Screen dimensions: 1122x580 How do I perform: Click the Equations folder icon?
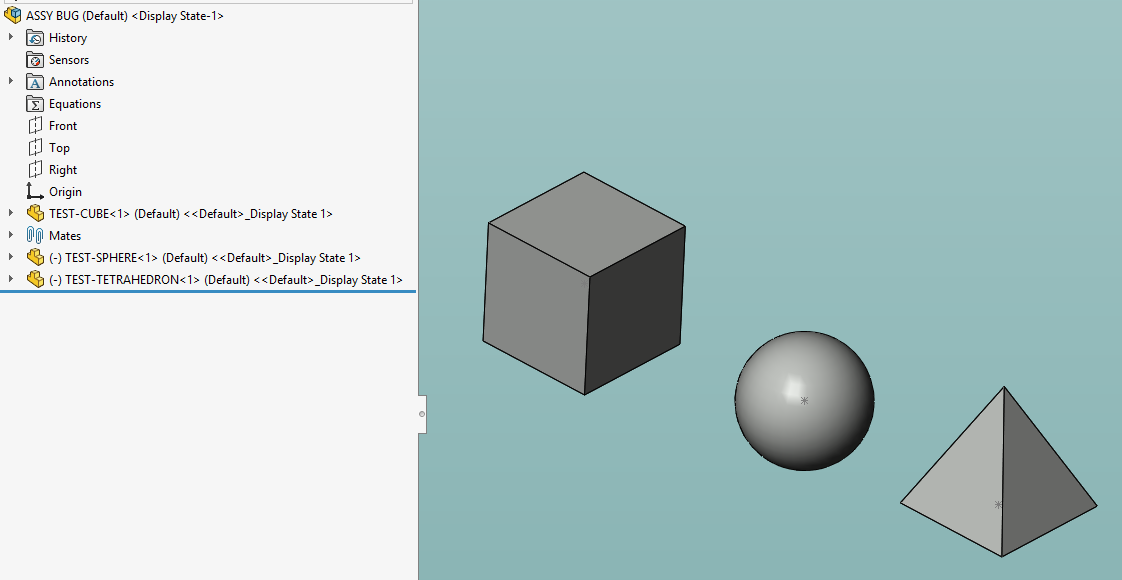tap(35, 104)
